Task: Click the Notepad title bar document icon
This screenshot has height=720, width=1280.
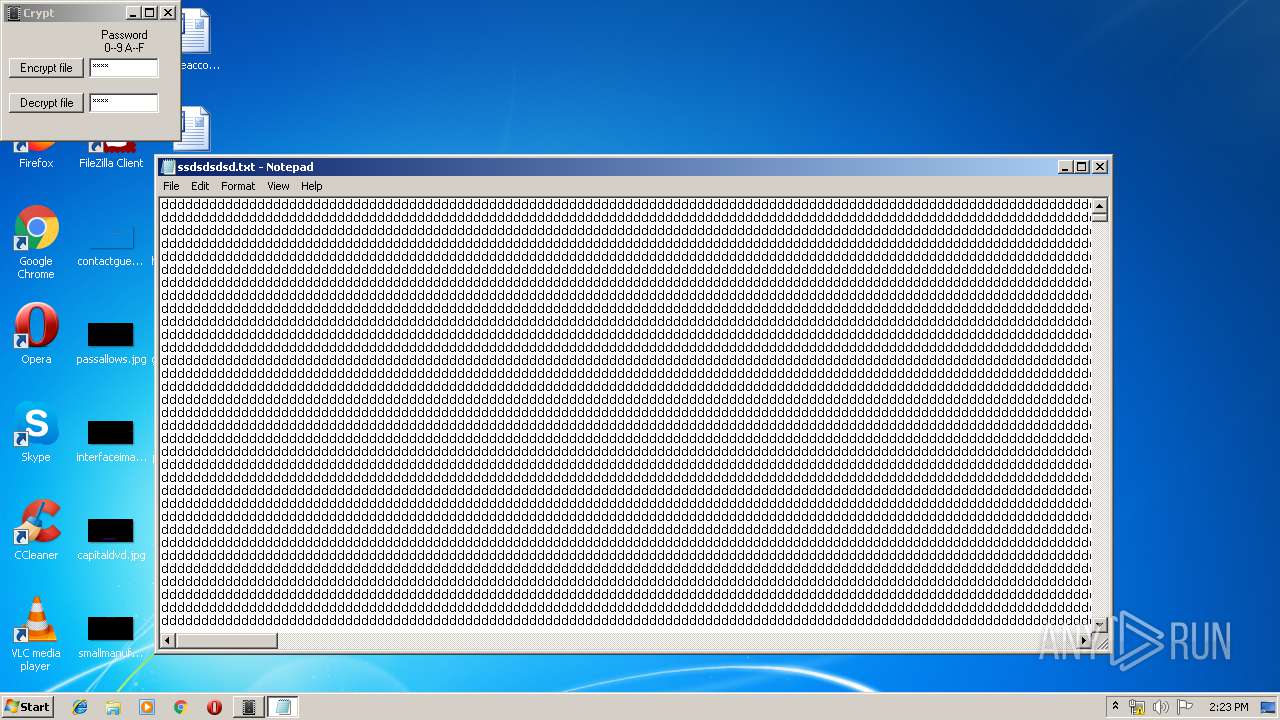Action: (169, 167)
